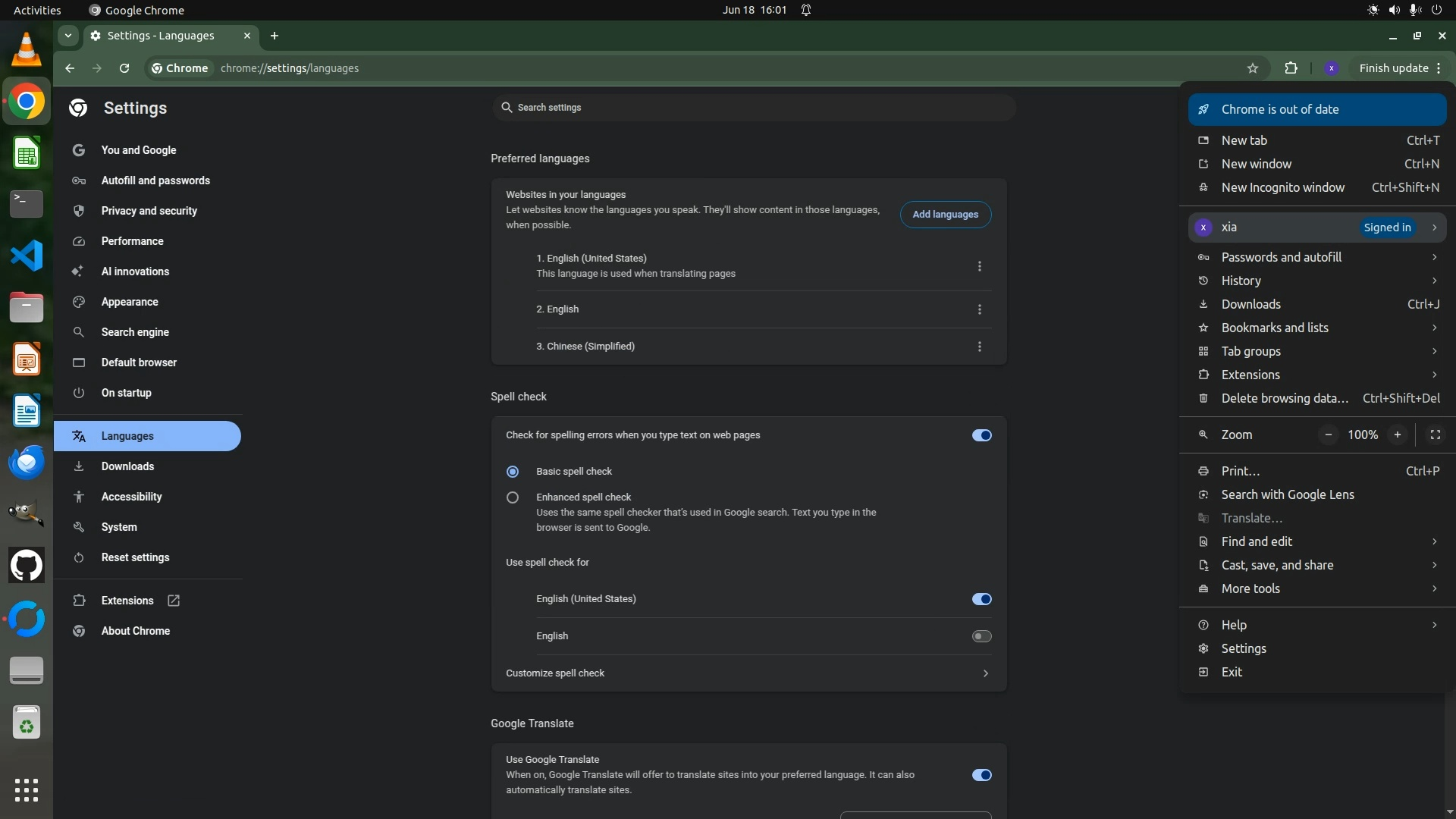This screenshot has width=1456, height=819.
Task: Click the bookmark star icon in address bar
Action: tap(1253, 68)
